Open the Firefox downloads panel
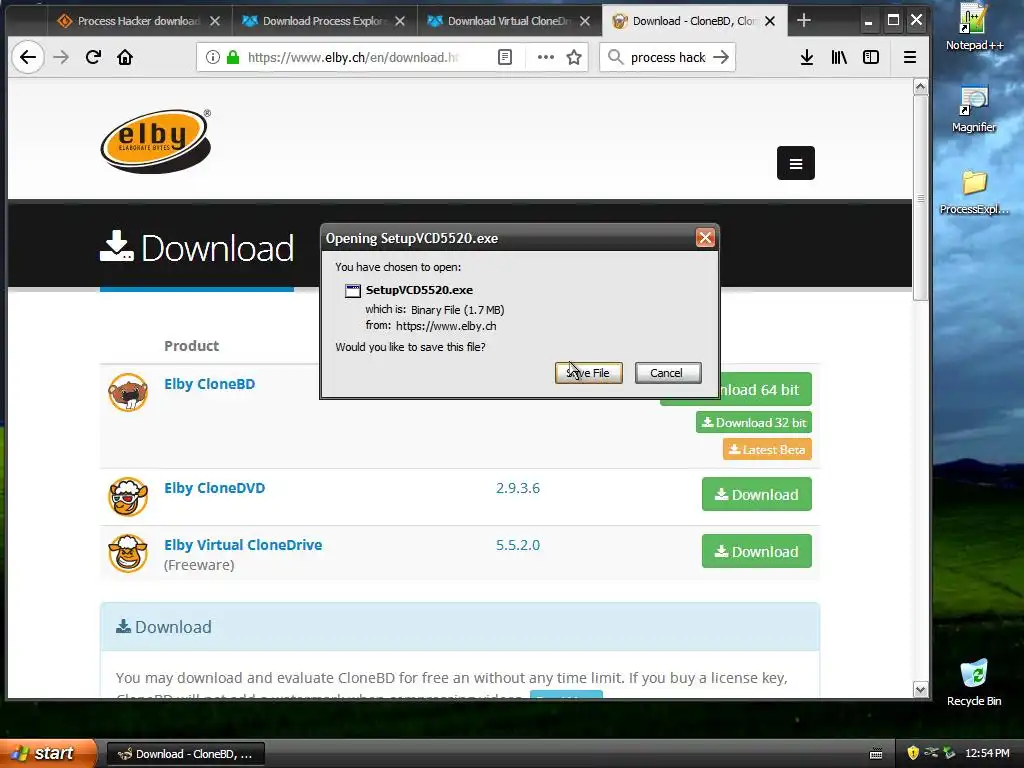Viewport: 1024px width, 768px height. pyautogui.click(x=807, y=57)
